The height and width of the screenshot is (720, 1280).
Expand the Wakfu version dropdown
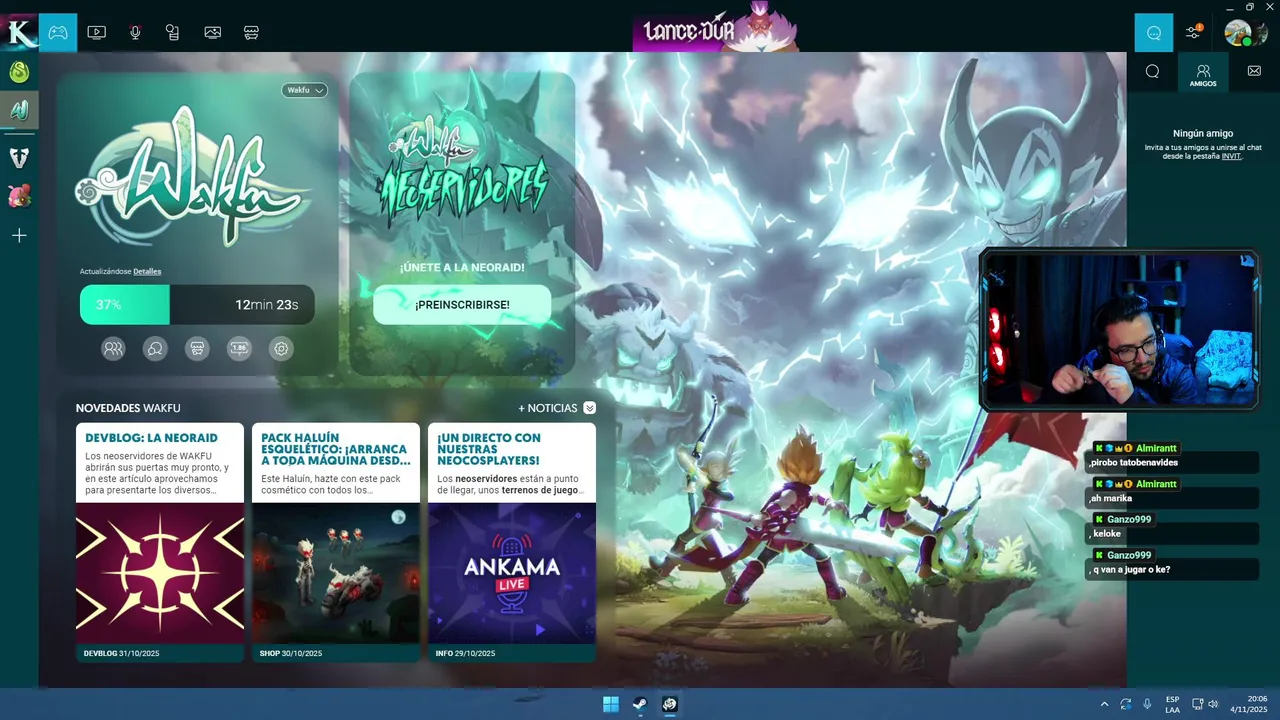point(305,90)
